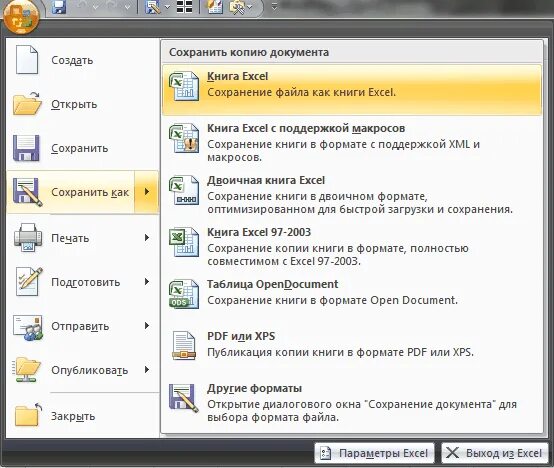The height and width of the screenshot is (468, 554).
Task: Click the folder icon for Закрыть
Action: coord(28,415)
